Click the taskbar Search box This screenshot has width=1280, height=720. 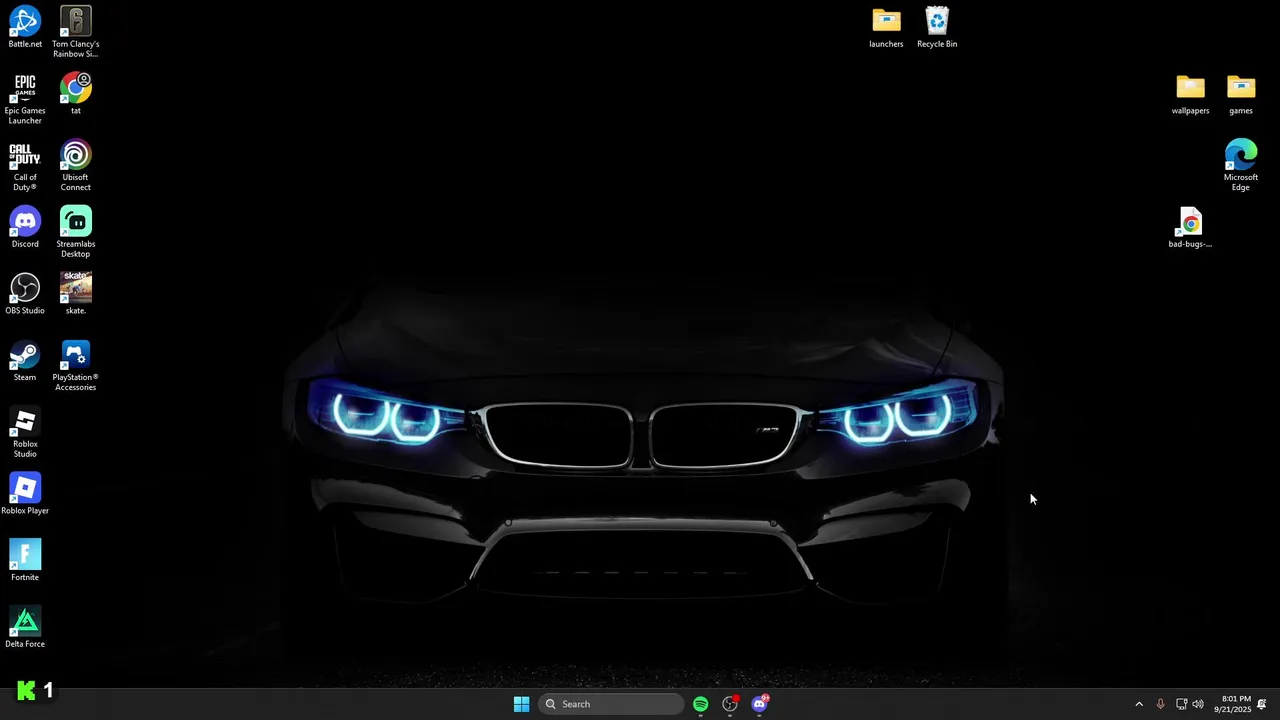(x=611, y=704)
